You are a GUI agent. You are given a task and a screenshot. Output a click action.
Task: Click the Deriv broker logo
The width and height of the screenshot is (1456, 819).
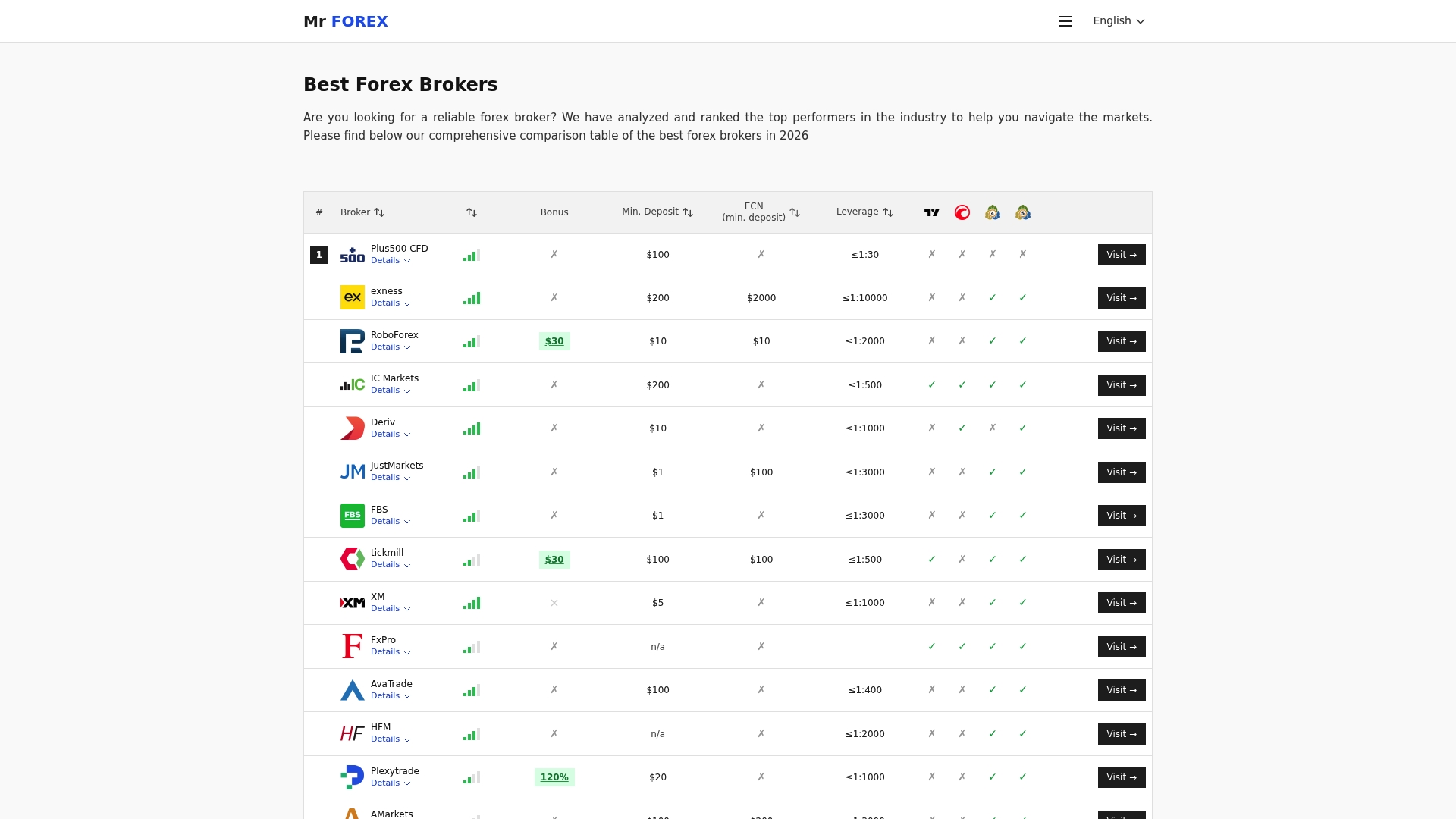[x=352, y=428]
